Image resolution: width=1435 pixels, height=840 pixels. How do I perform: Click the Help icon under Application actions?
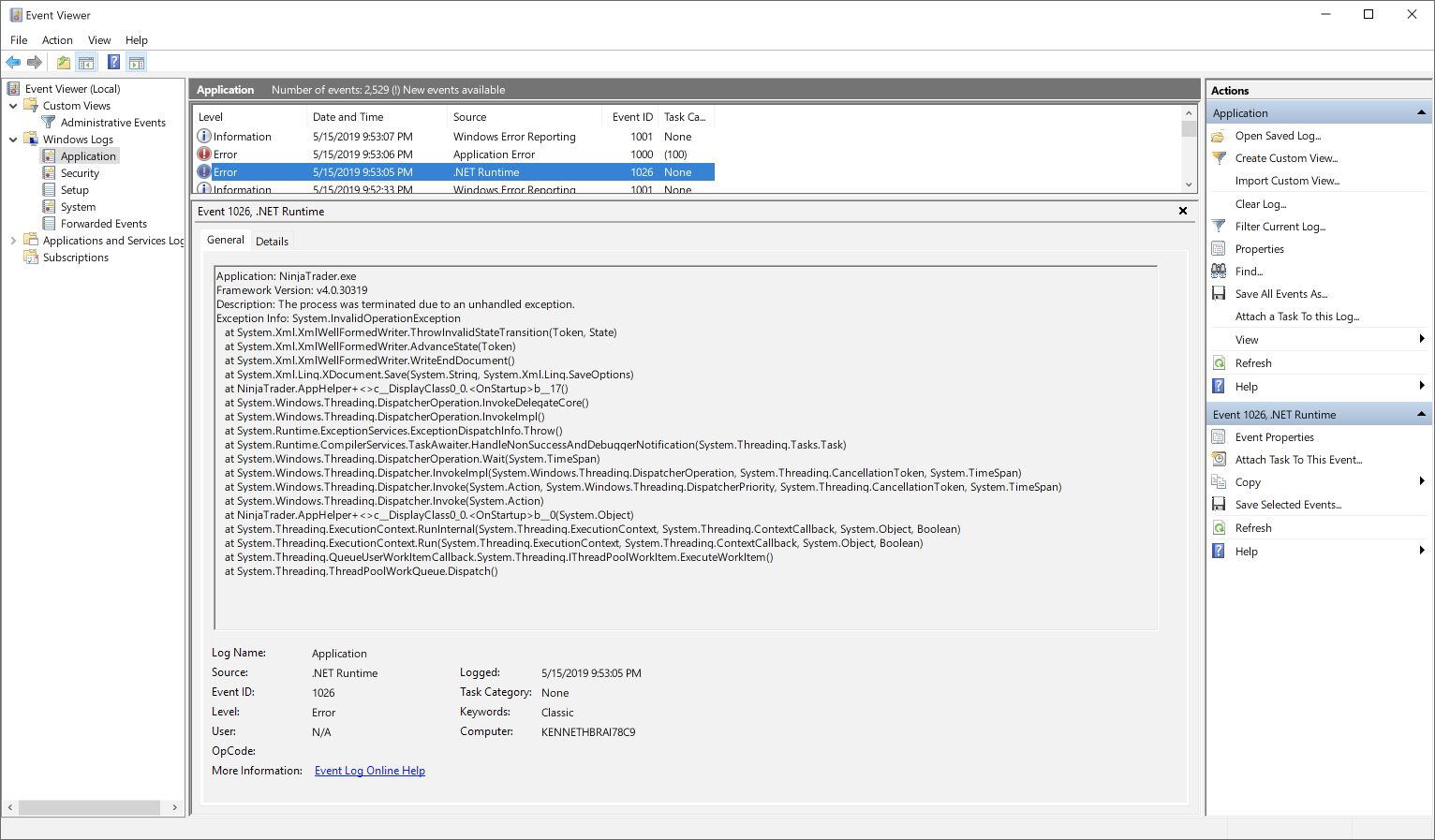click(1219, 387)
